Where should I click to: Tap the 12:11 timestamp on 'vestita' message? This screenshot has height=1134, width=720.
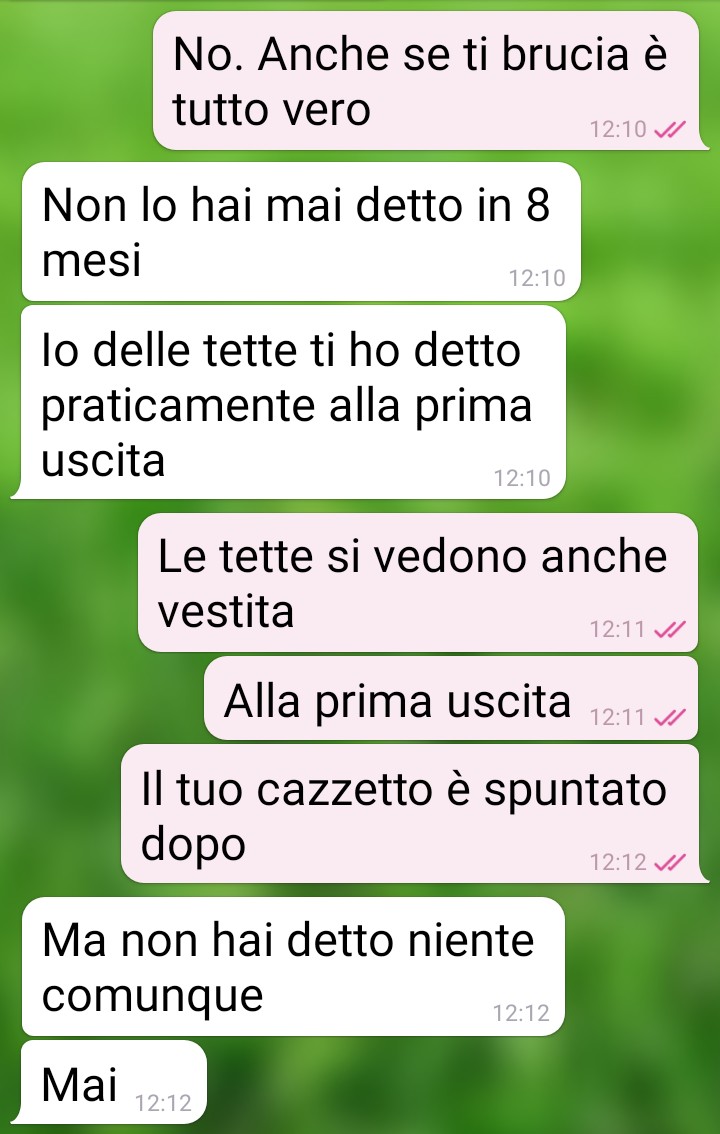[617, 630]
